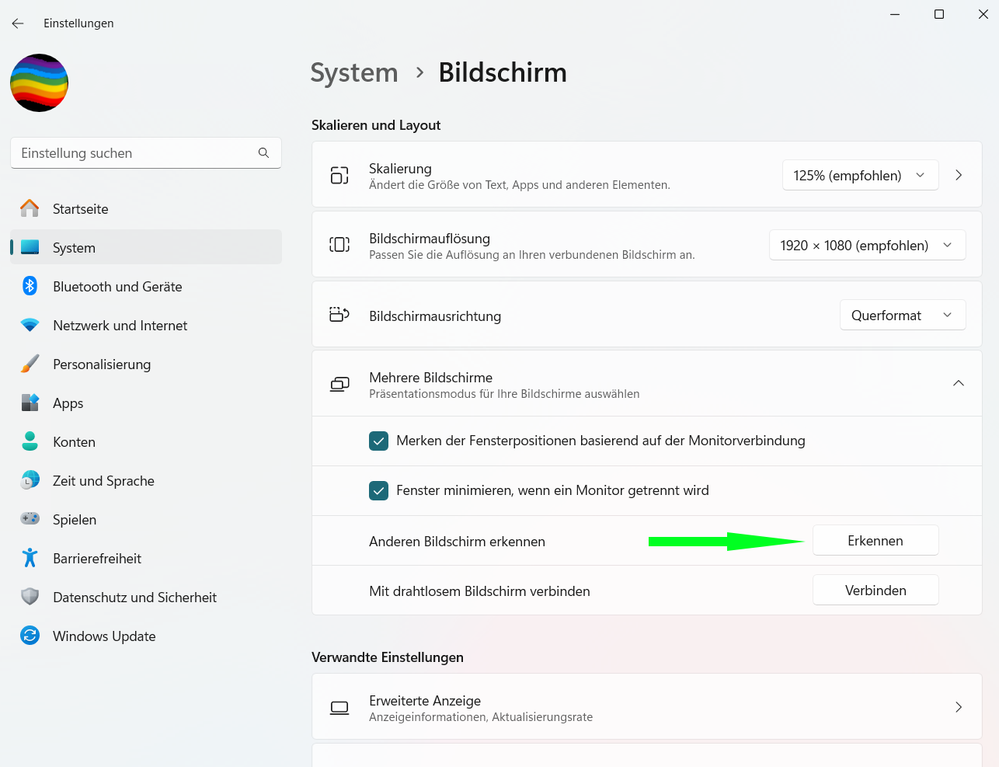Select Zeit und Sprache in sidebar
Viewport: 999px width, 767px height.
pyautogui.click(x=103, y=481)
